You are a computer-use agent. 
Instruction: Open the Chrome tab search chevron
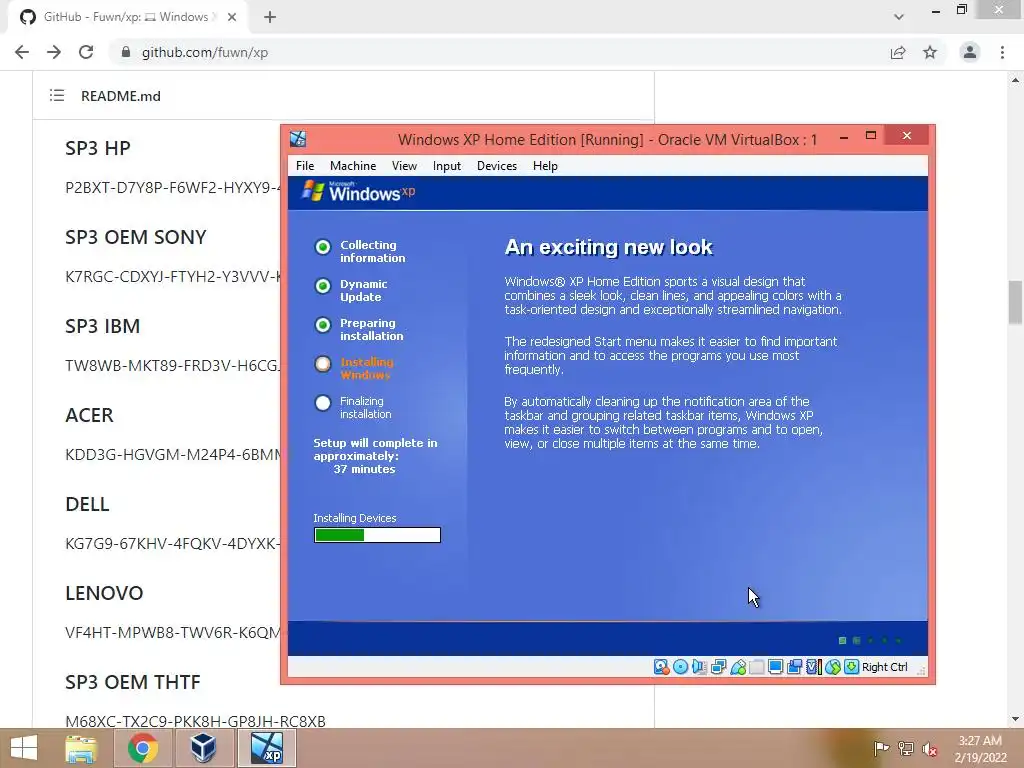(x=899, y=17)
